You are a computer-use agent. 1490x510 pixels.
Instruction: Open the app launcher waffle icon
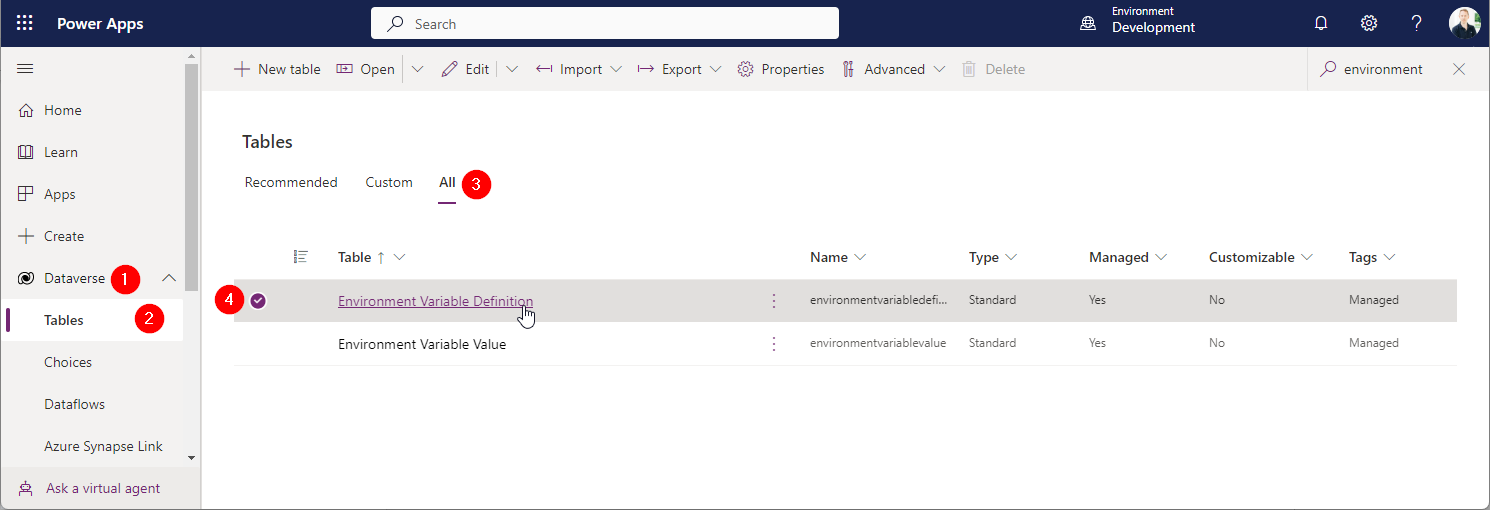25,23
